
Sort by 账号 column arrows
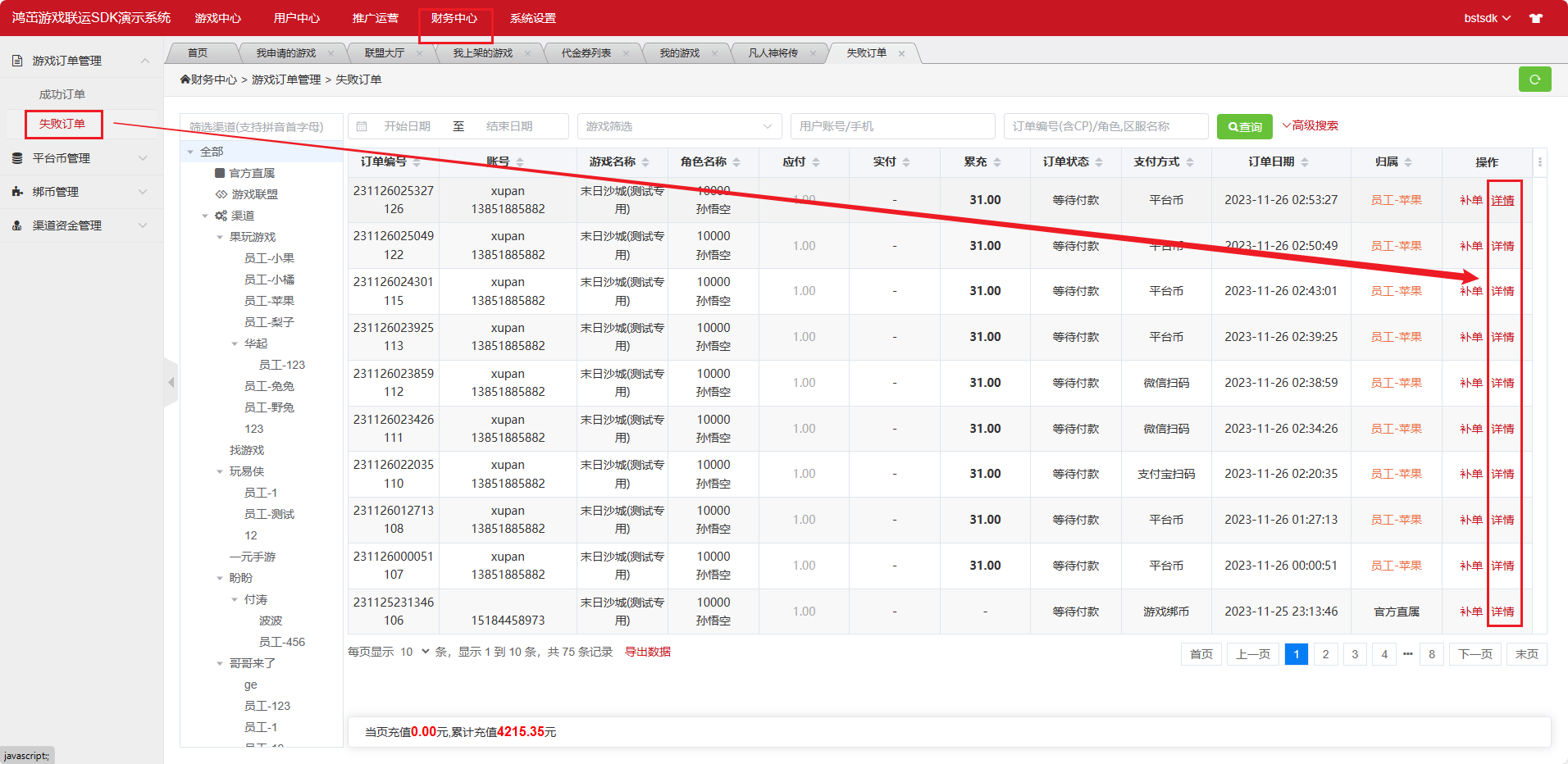pyautogui.click(x=520, y=162)
